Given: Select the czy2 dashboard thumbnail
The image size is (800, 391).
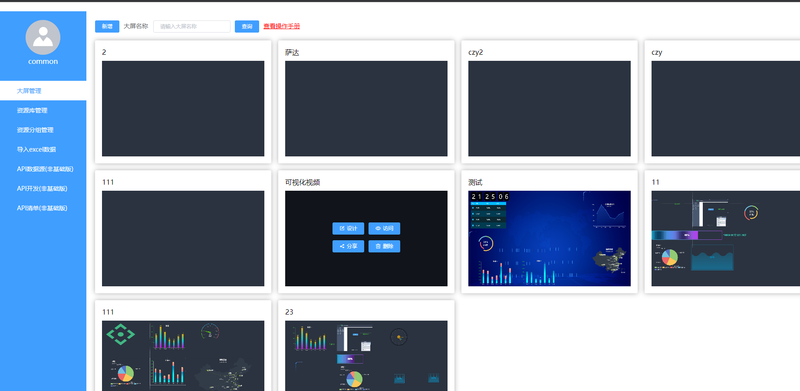Looking at the screenshot, I should (x=549, y=109).
